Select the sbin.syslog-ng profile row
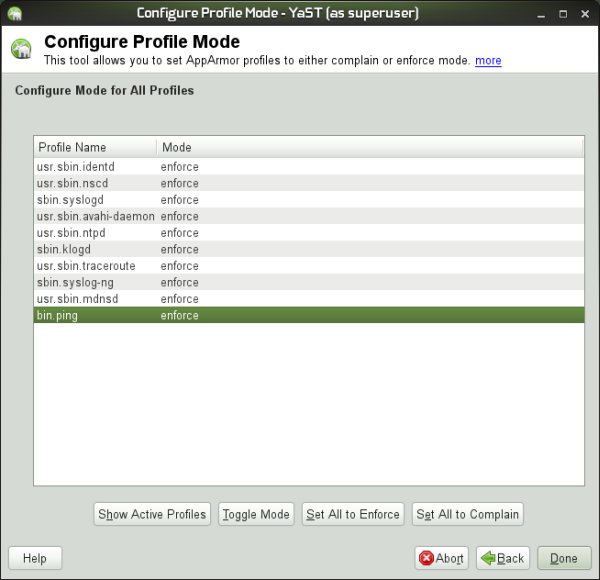This screenshot has height=580, width=600. (x=309, y=282)
